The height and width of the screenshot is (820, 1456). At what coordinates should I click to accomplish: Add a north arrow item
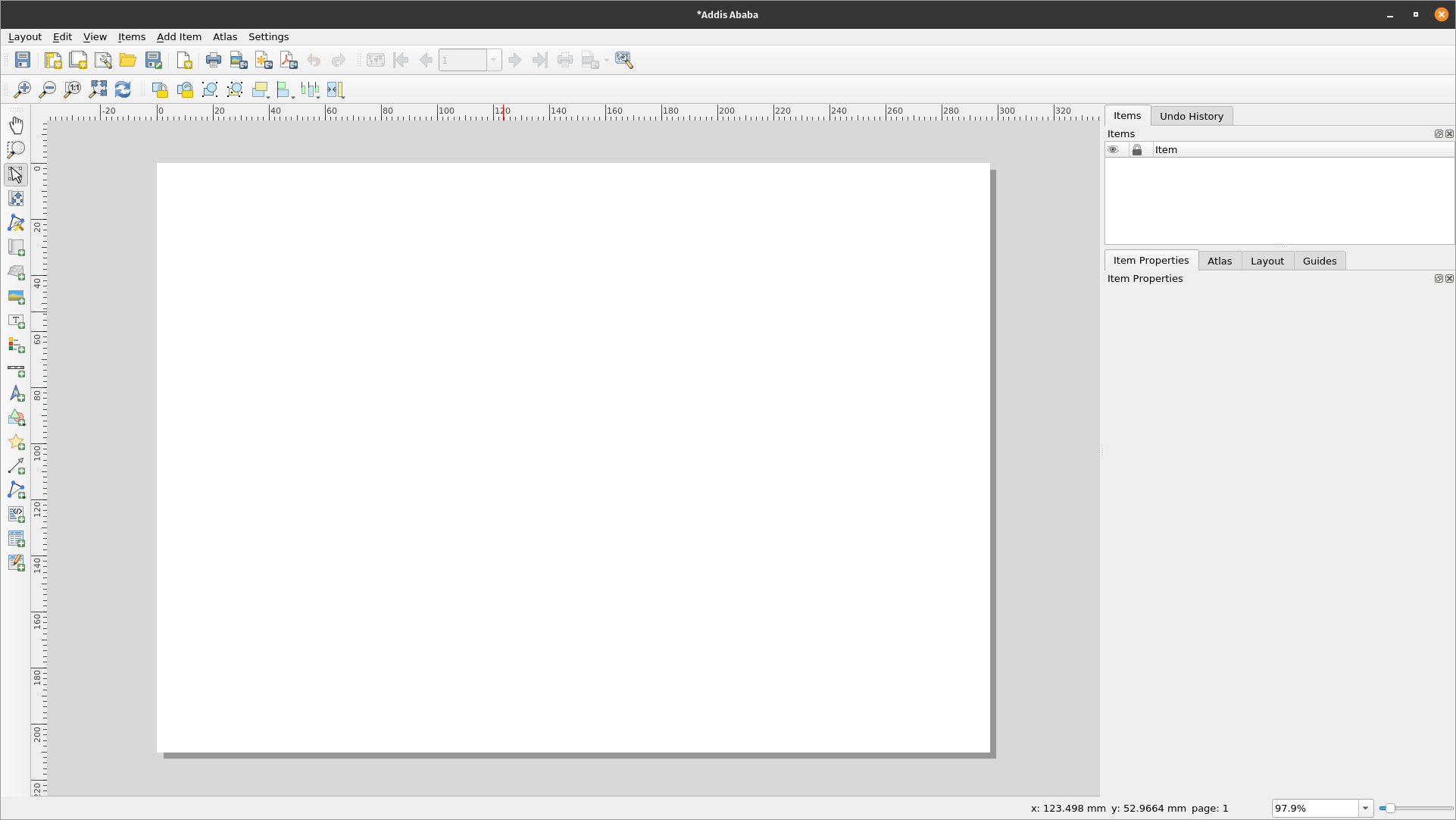pos(16,393)
